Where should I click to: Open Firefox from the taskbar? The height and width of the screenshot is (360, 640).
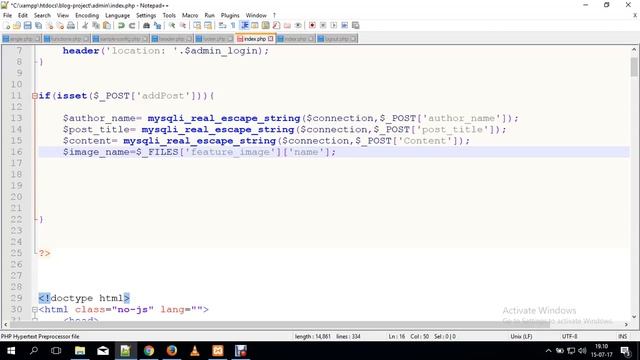coord(172,351)
